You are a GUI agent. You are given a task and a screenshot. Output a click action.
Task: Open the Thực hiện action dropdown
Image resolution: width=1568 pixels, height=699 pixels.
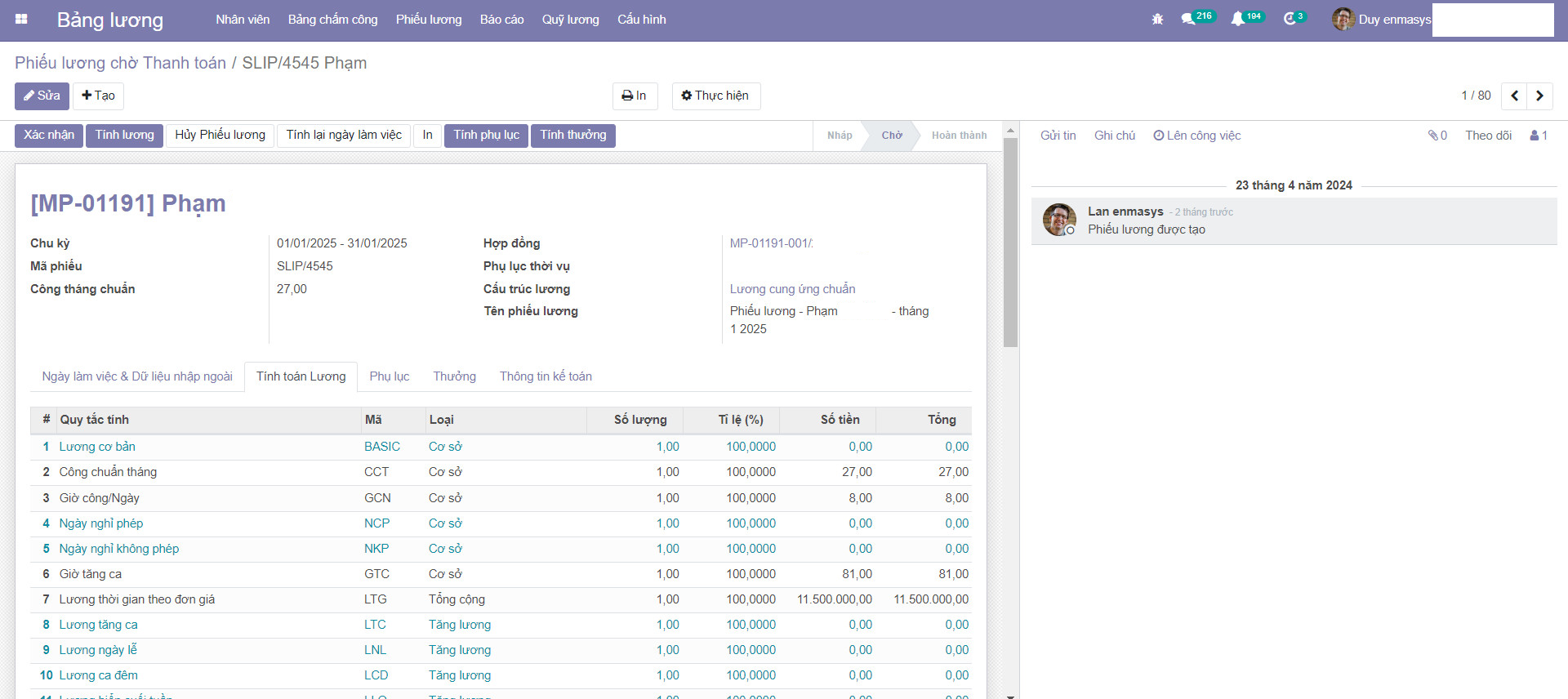pyautogui.click(x=715, y=96)
